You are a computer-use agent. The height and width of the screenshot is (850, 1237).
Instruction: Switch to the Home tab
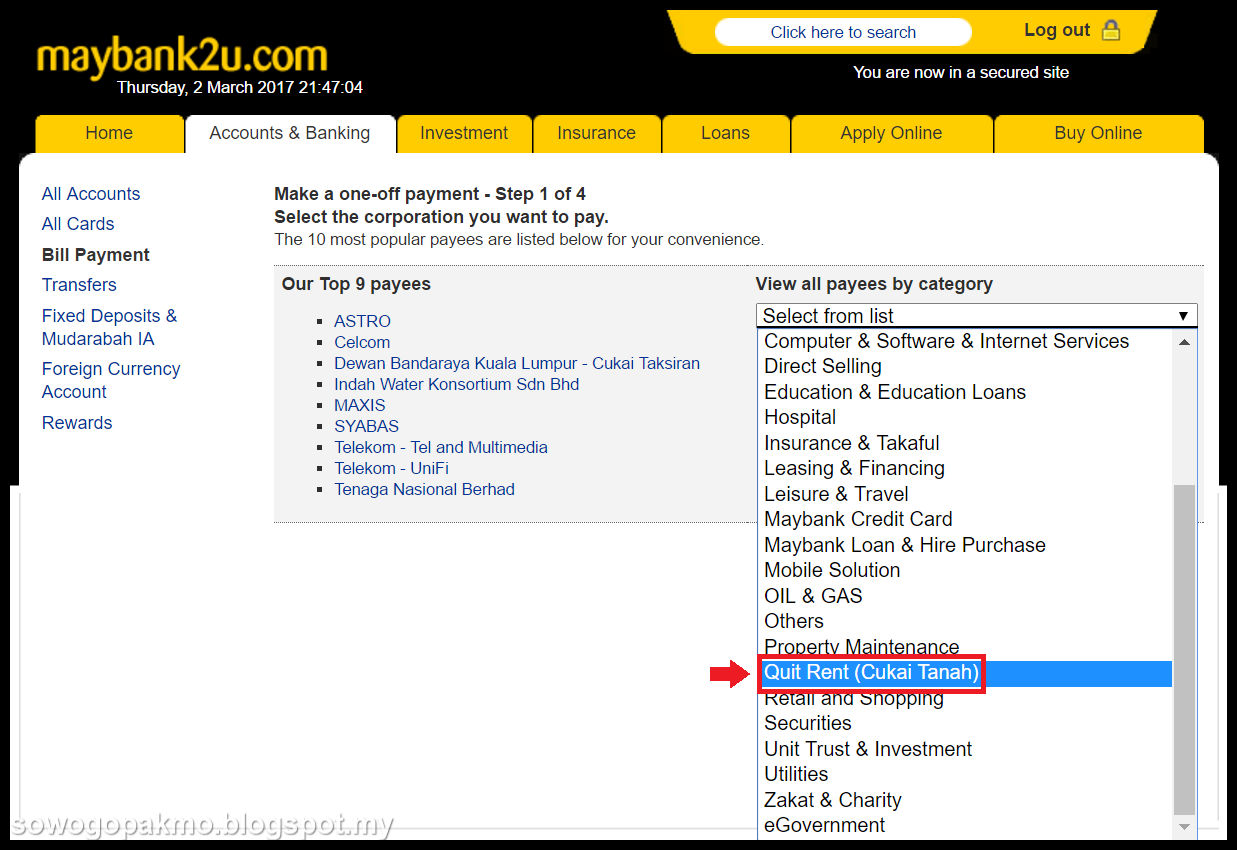[x=109, y=133]
